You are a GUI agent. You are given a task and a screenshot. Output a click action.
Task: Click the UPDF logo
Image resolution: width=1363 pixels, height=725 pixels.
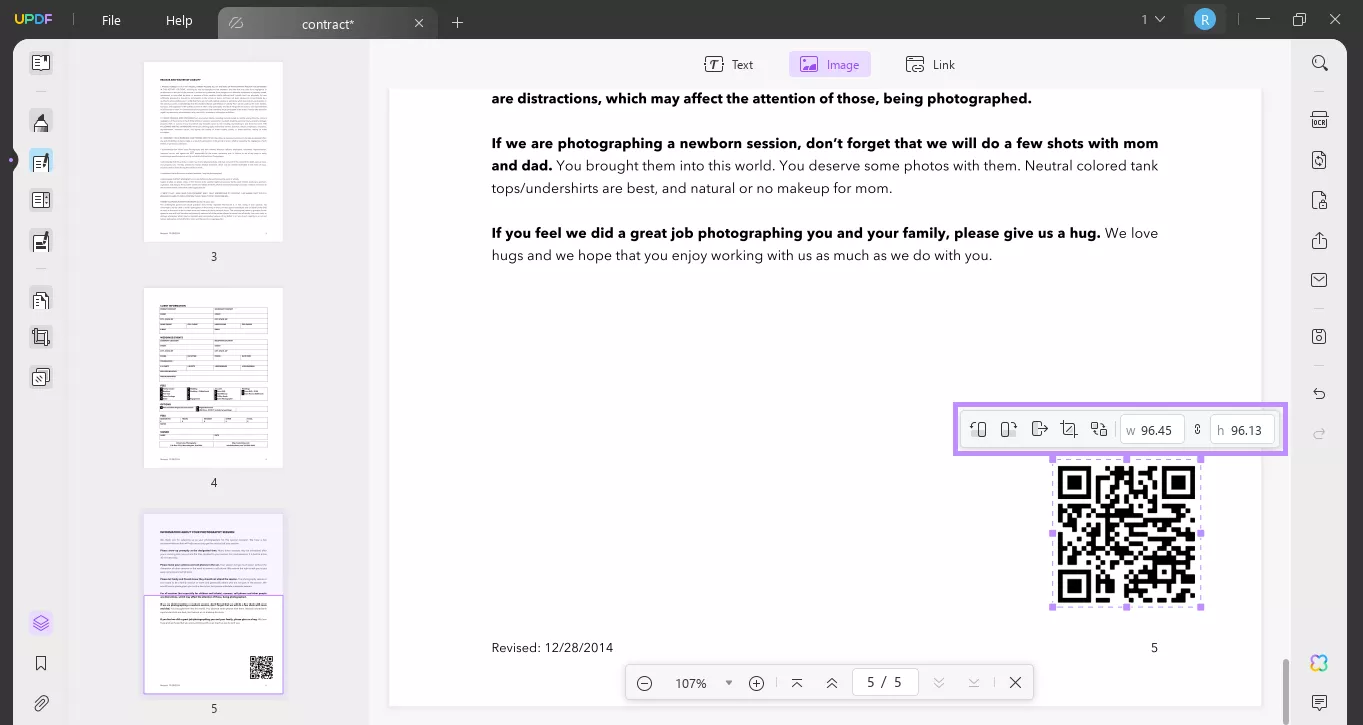pos(33,20)
